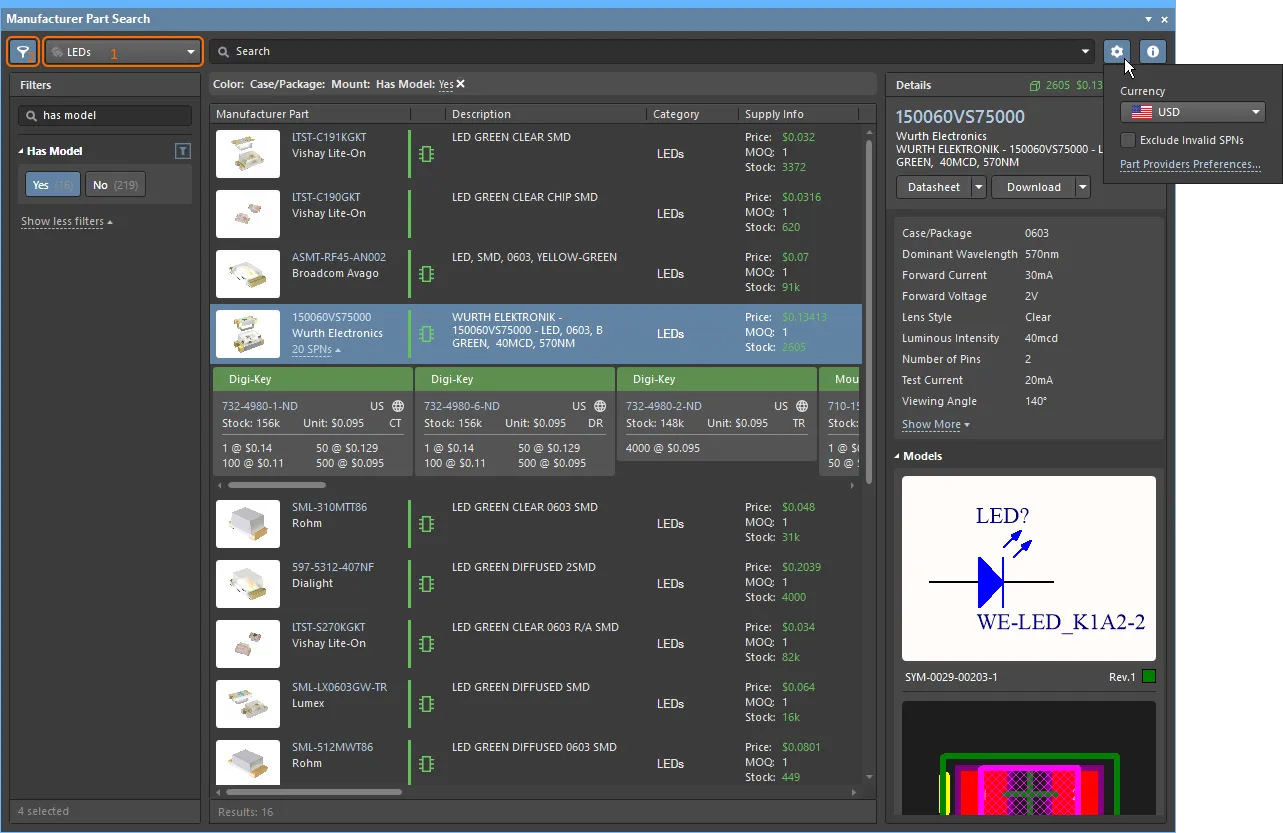This screenshot has height=833, width=1283.
Task: Click globe icon on 732-4980-6-ND card
Action: tap(600, 406)
